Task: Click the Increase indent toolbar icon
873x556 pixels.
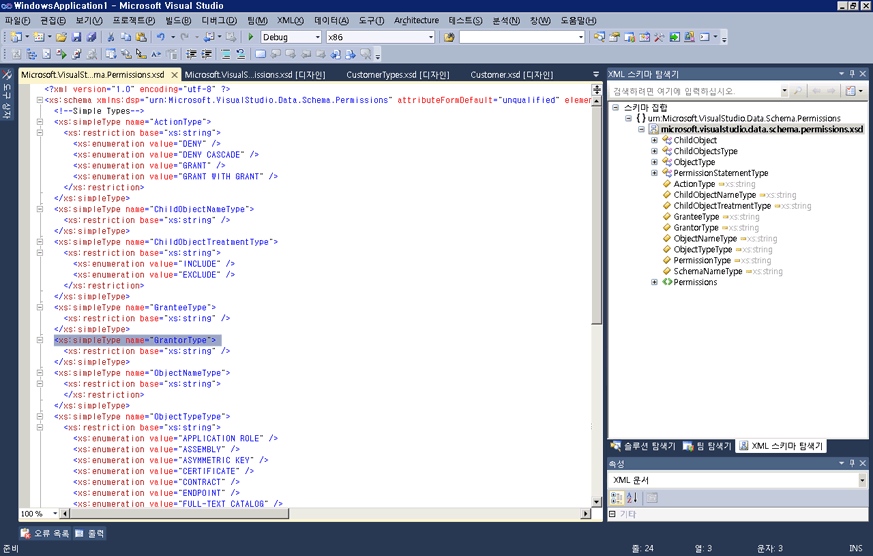Action: 207,54
